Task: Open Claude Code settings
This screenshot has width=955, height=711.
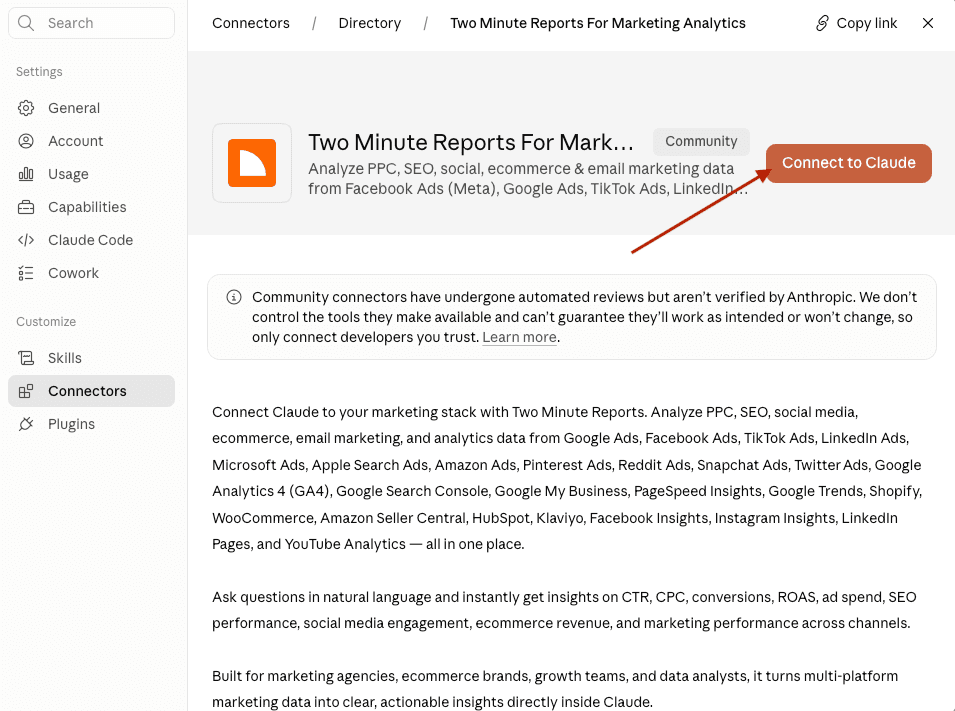Action: point(91,240)
